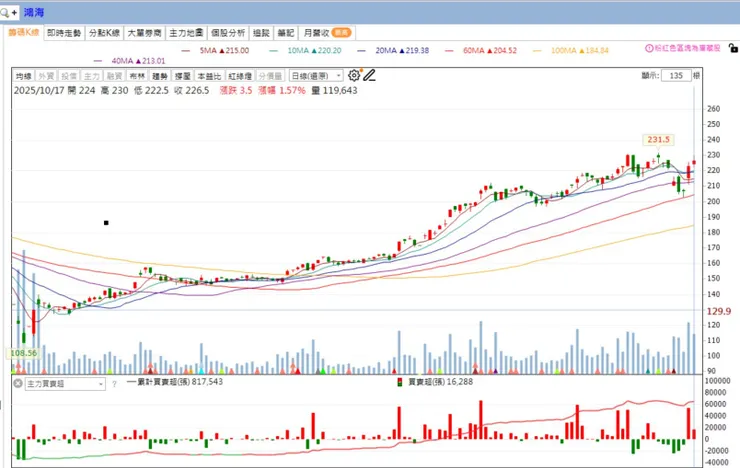The height and width of the screenshot is (468, 740).
Task: Toggle the 本益比 overlay button
Action: point(209,76)
